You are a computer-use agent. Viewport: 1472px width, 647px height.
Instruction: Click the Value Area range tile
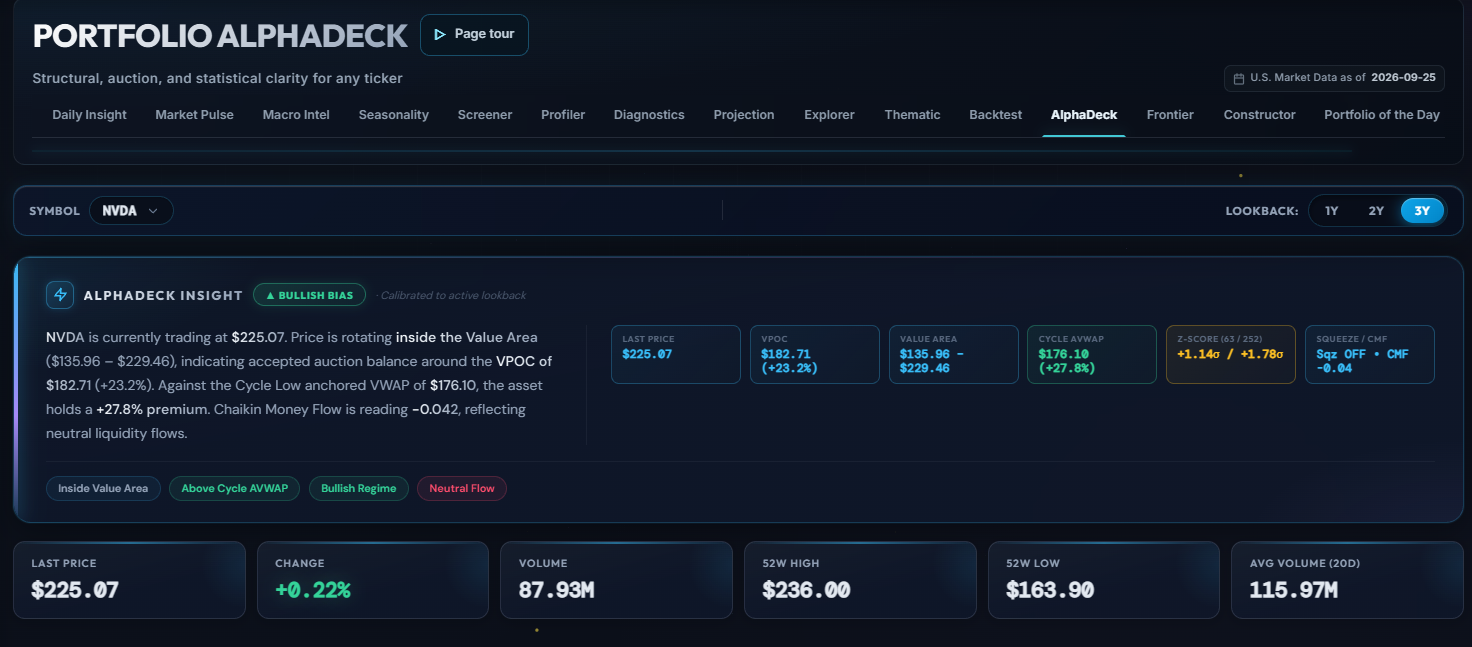tap(953, 354)
